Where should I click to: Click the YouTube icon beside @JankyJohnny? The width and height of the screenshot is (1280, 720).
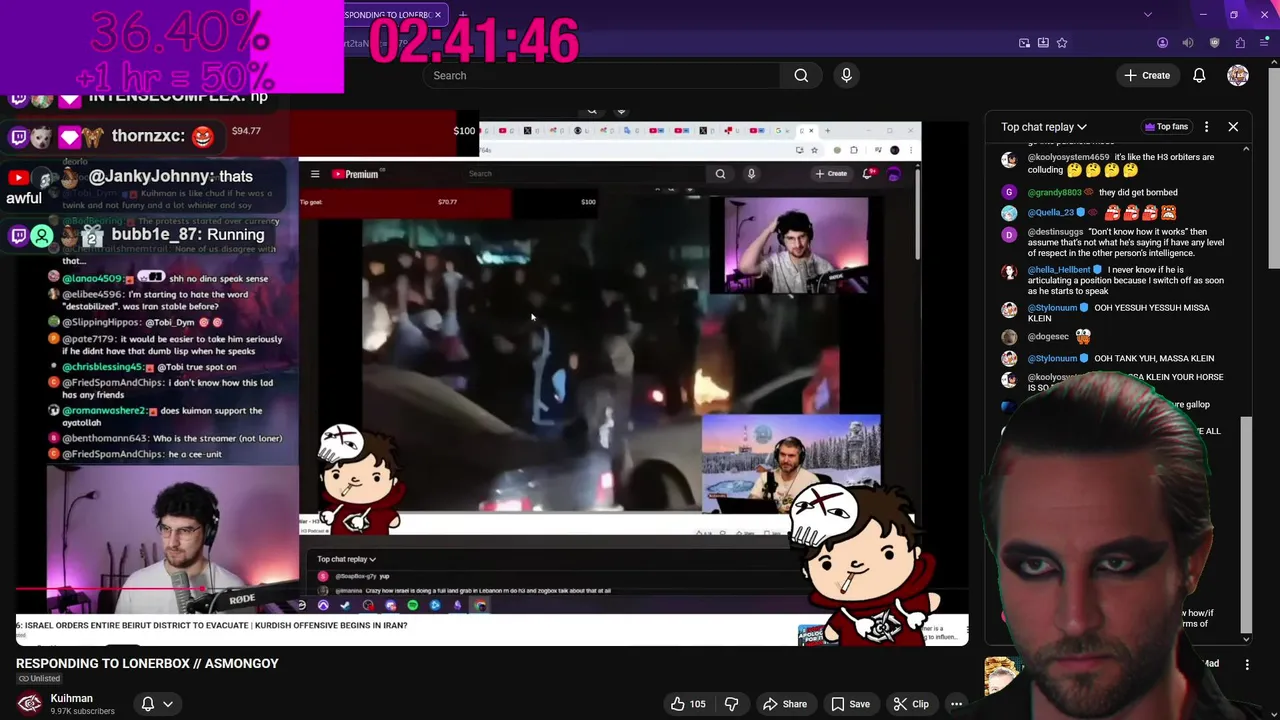(x=18, y=177)
